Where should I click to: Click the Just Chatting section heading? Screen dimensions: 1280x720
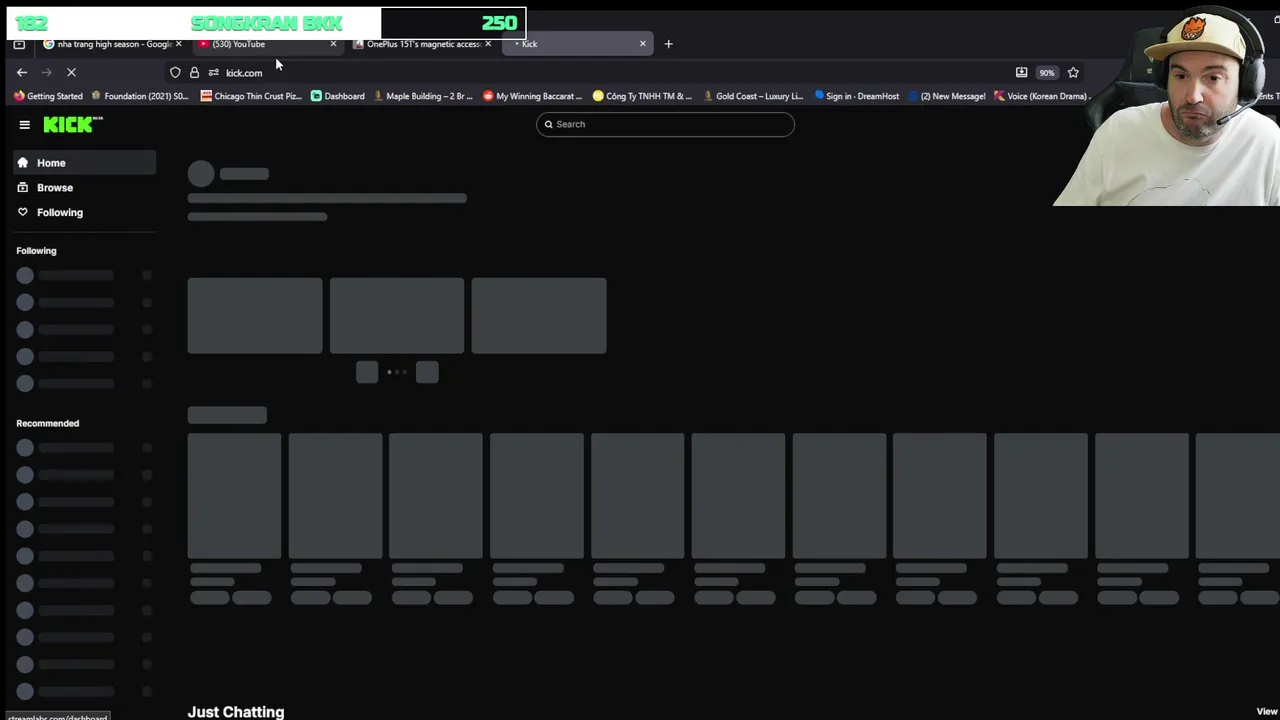236,712
